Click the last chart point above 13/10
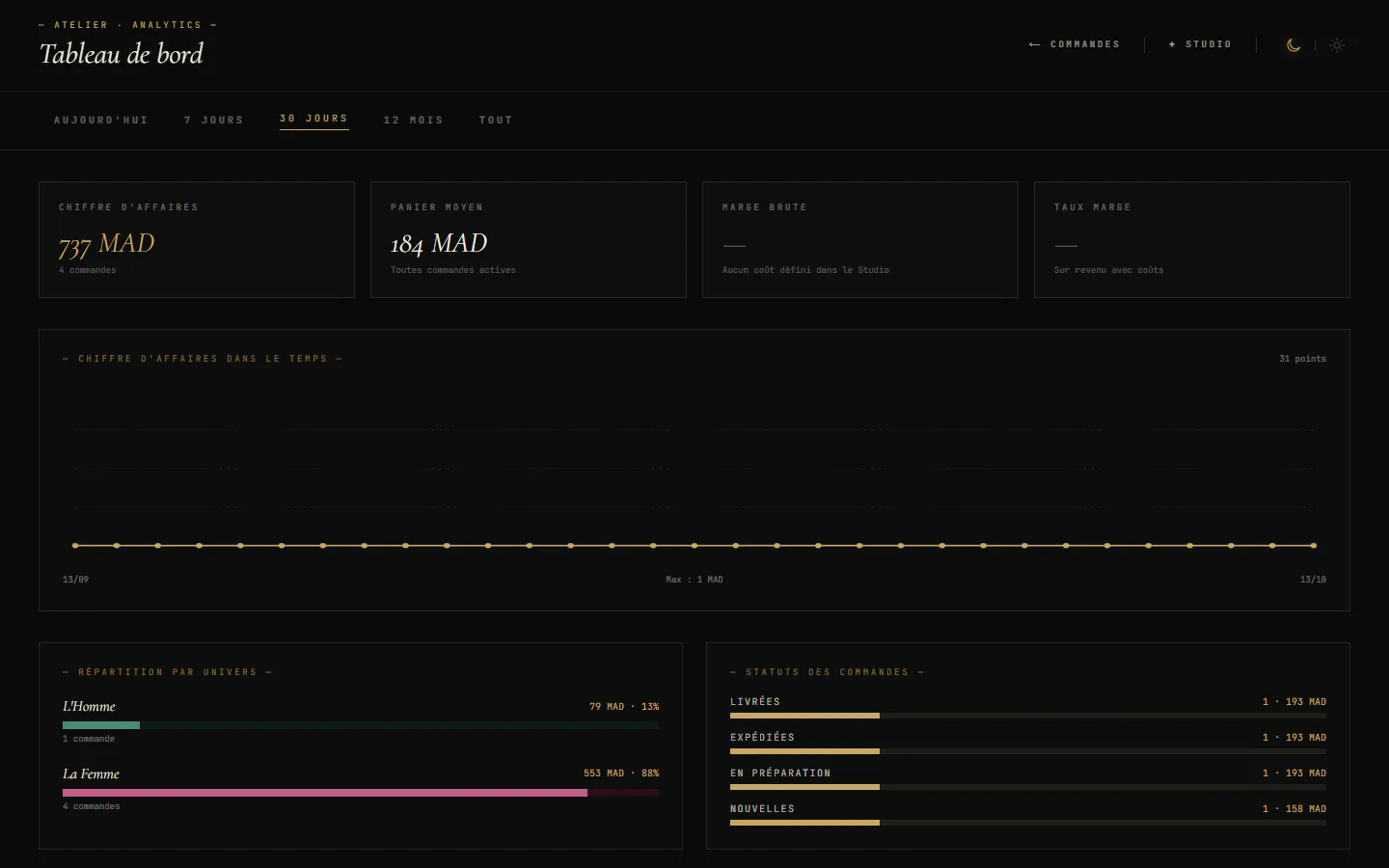1389x868 pixels. pos(1314,546)
